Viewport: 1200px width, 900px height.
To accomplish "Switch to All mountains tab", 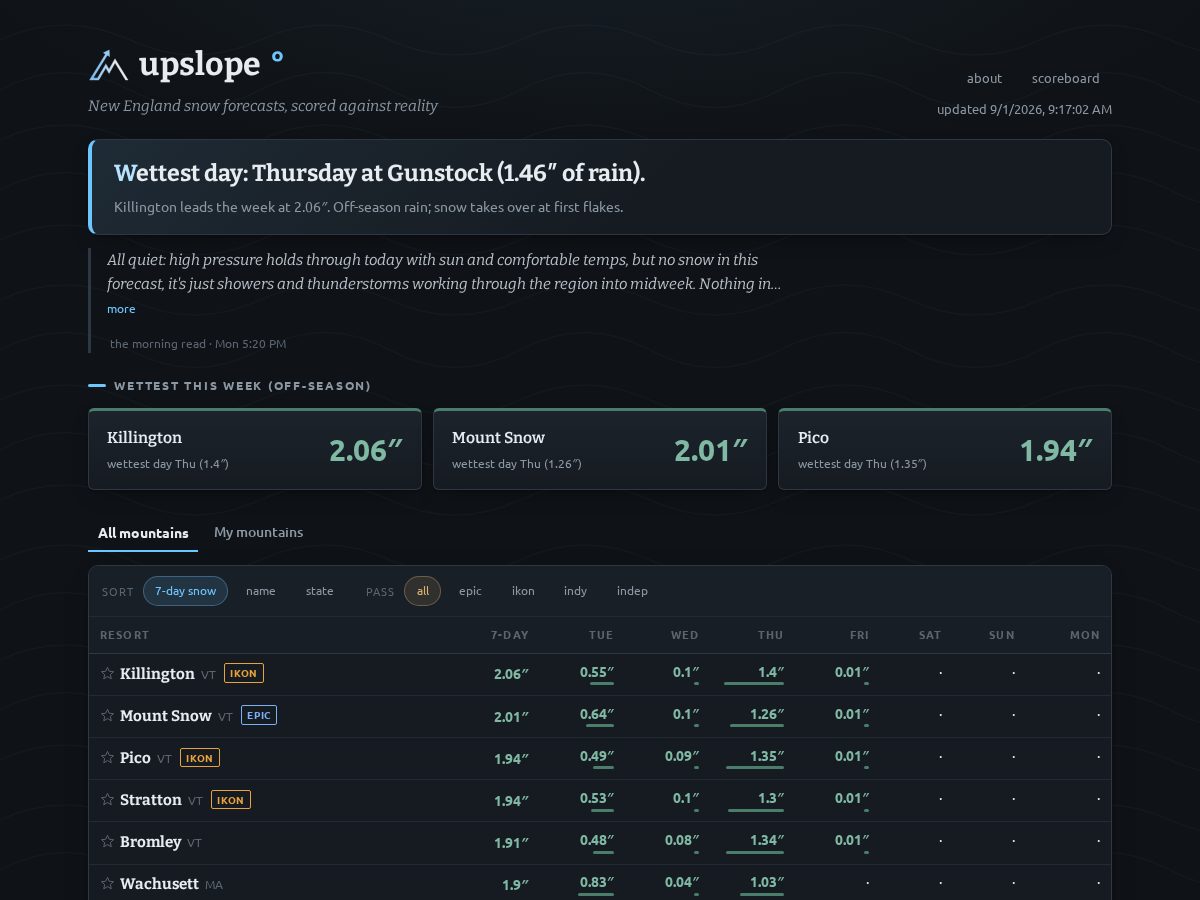I will (143, 533).
